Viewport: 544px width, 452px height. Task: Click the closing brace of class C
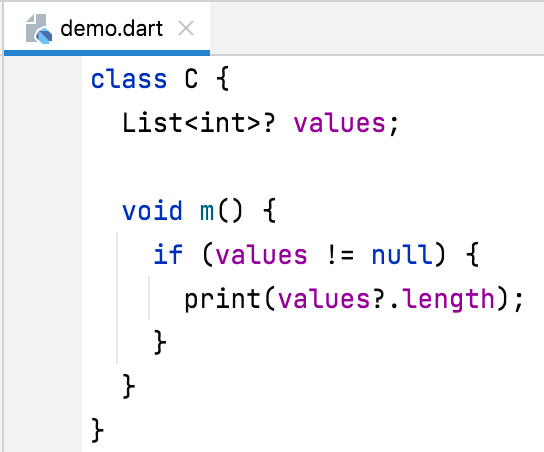[97, 430]
